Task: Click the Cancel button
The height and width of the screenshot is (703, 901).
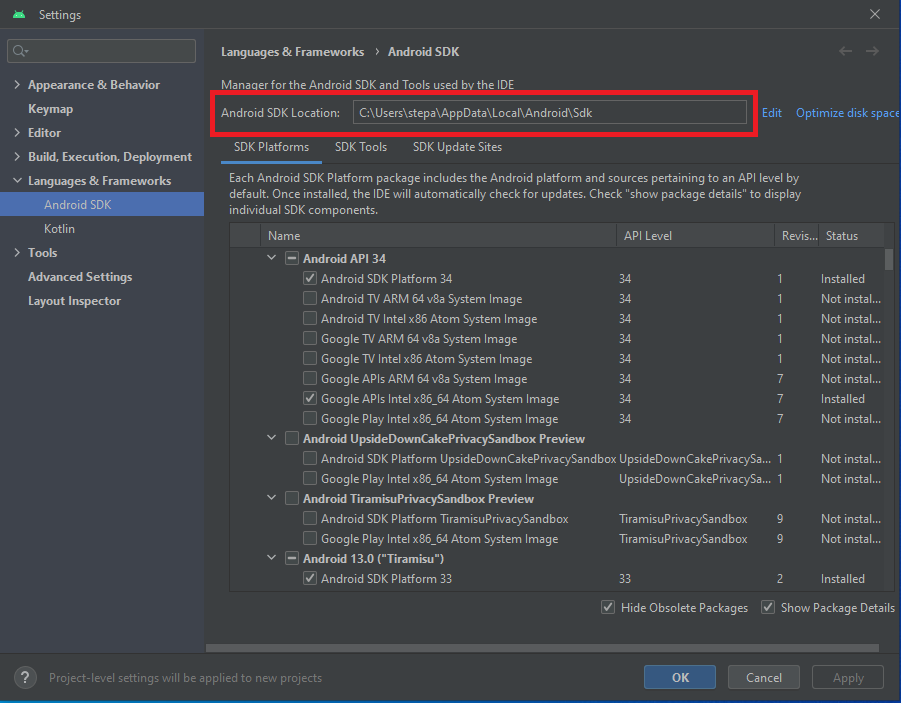Action: (764, 677)
